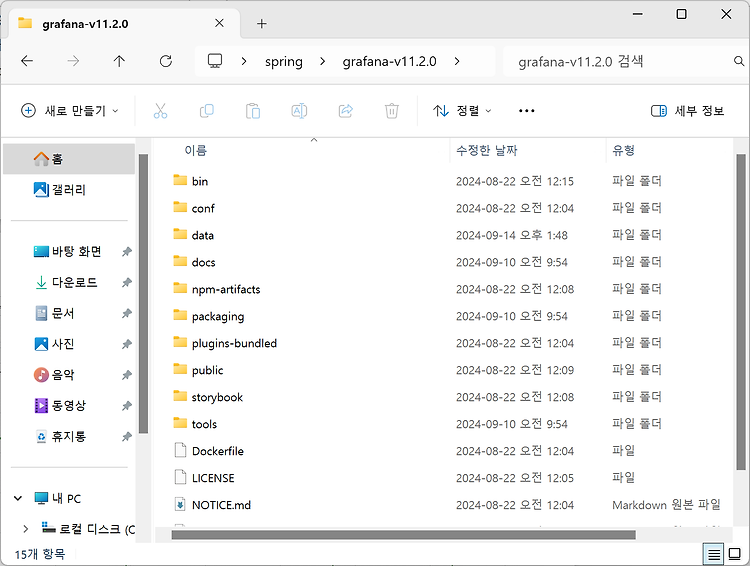Click the forward navigation arrow
750x566 pixels.
point(73,61)
